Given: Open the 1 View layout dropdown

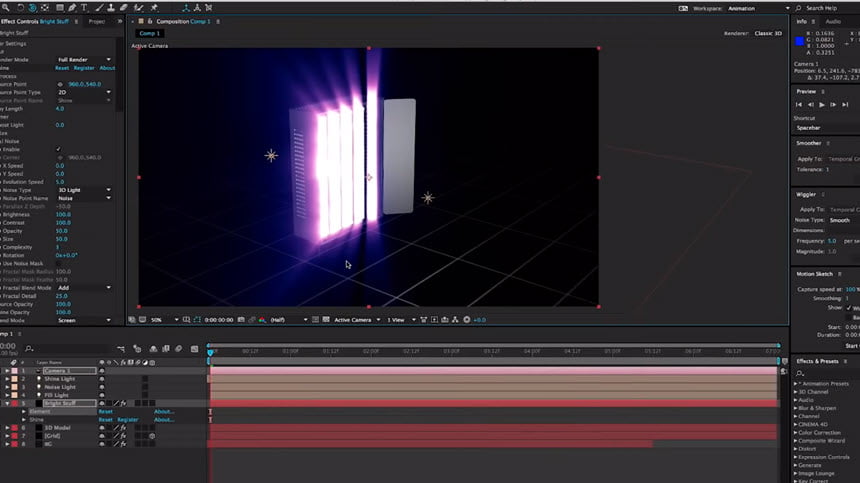Looking at the screenshot, I should pyautogui.click(x=401, y=320).
